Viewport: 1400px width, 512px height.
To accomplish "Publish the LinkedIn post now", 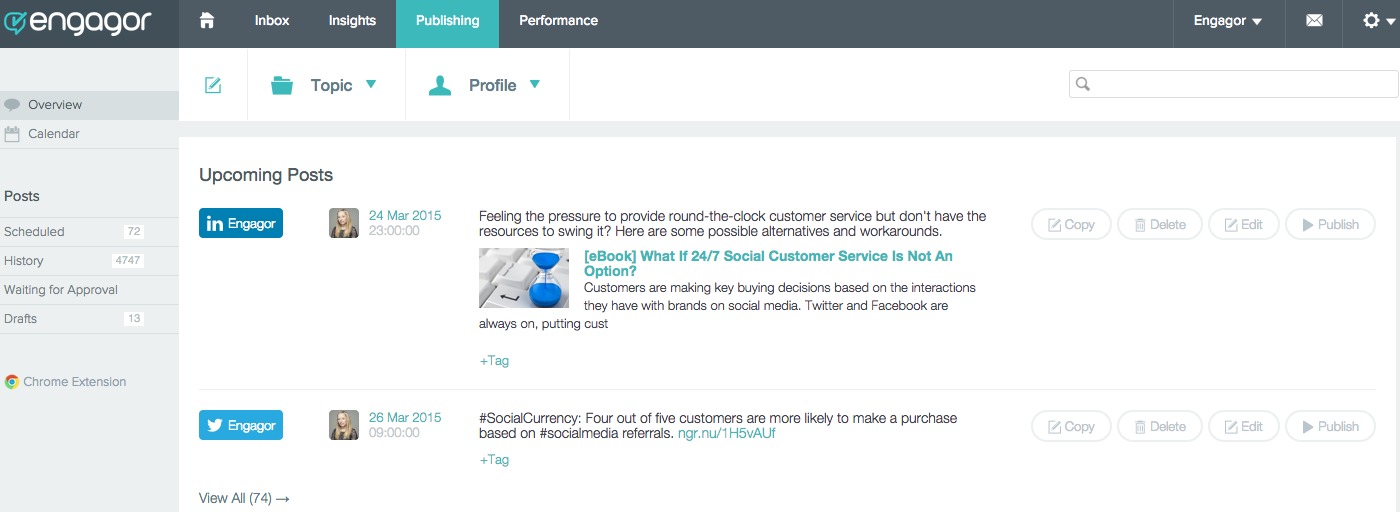I will tap(1329, 225).
